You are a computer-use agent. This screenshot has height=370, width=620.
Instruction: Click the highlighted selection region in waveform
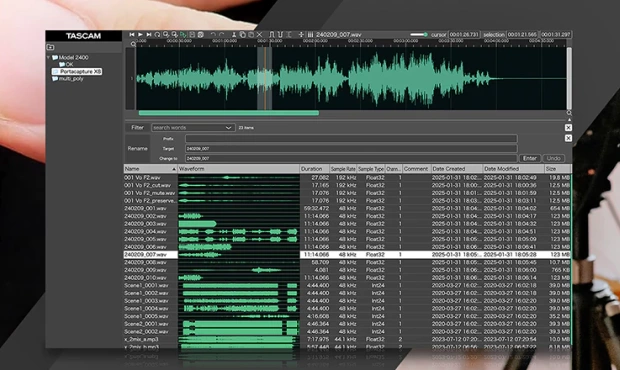pyautogui.click(x=265, y=78)
